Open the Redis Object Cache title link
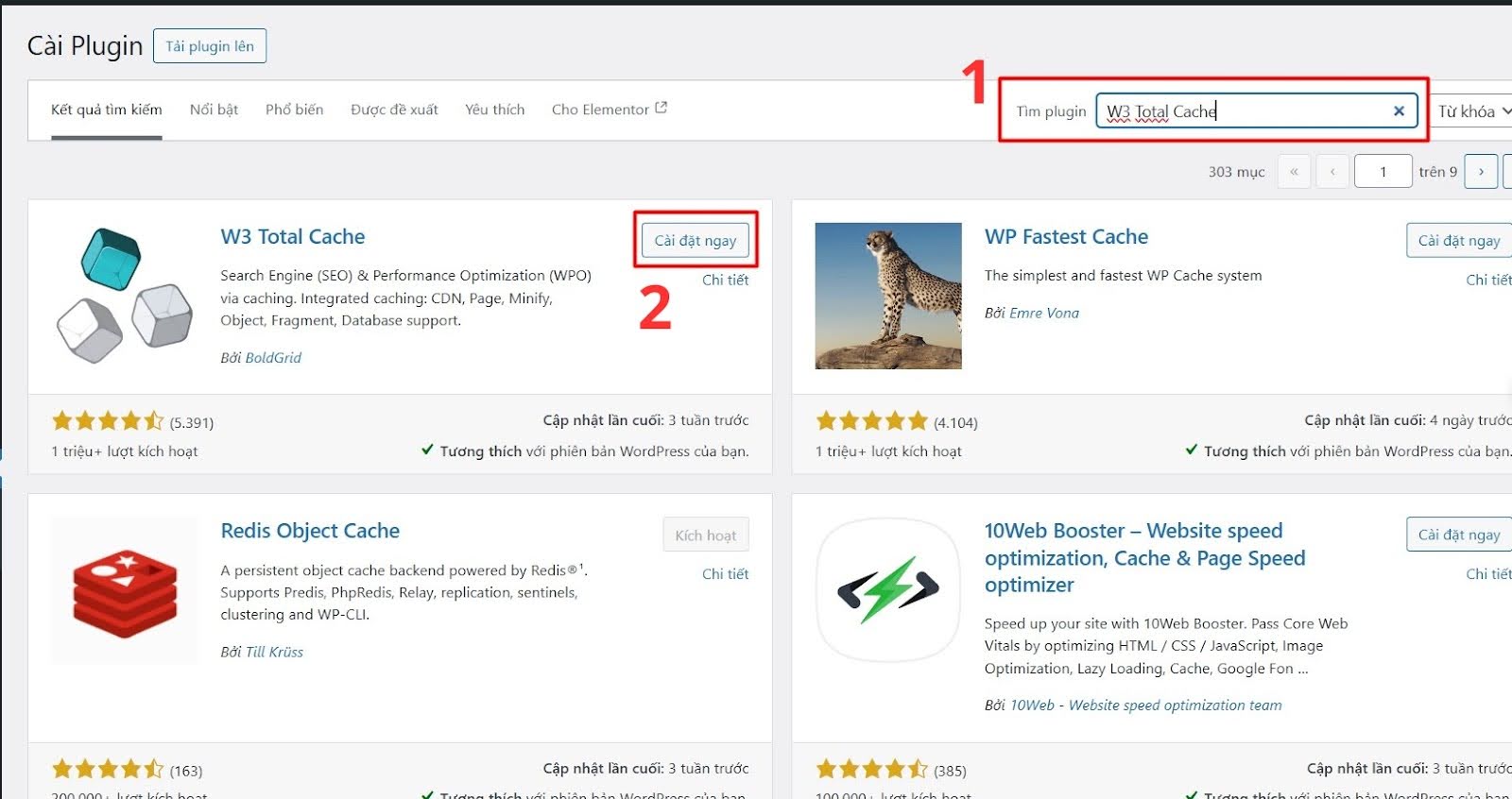This screenshot has width=1512, height=799. pyautogui.click(x=310, y=531)
